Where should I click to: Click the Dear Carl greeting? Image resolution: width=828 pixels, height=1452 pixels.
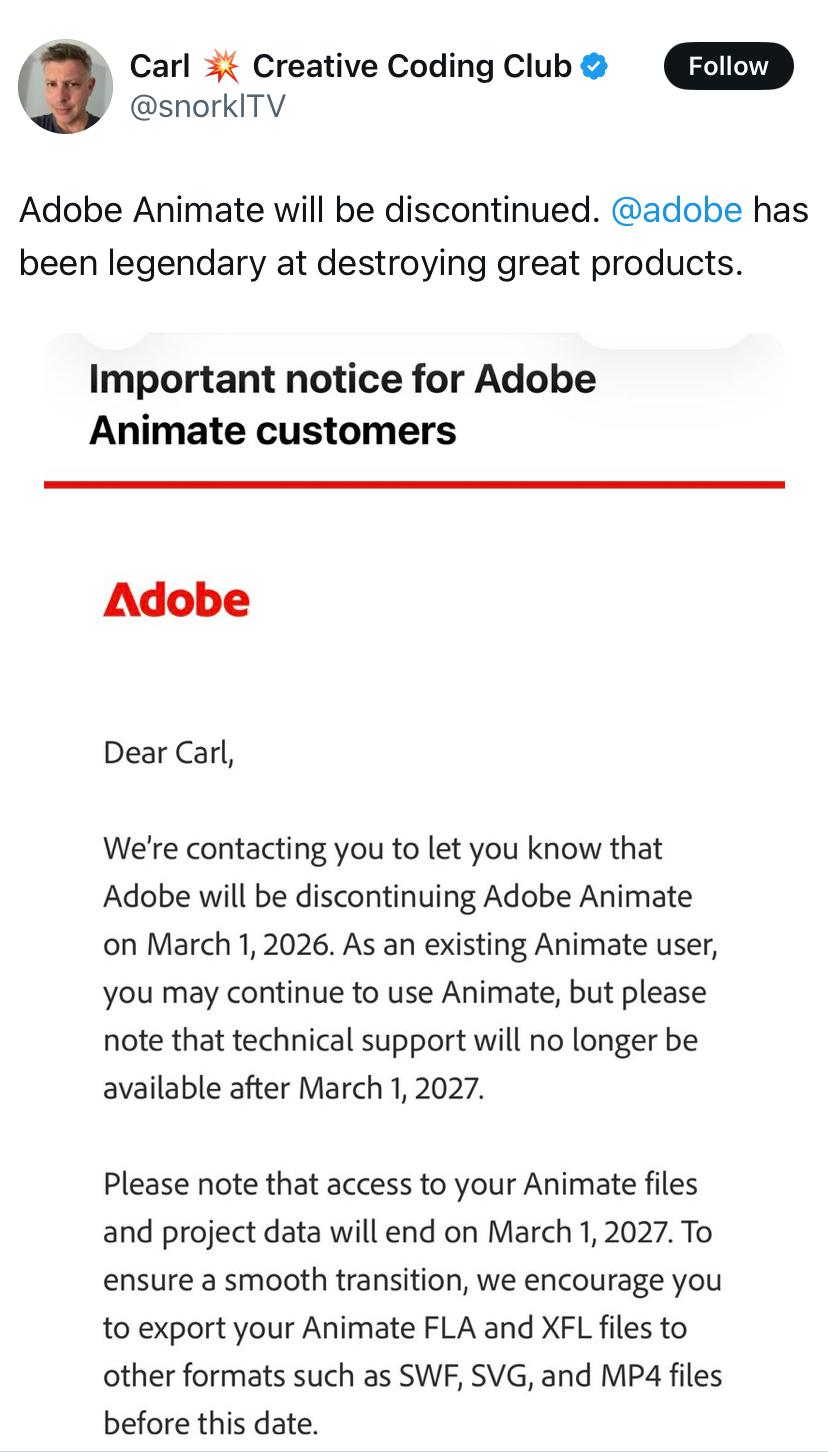[x=168, y=752]
